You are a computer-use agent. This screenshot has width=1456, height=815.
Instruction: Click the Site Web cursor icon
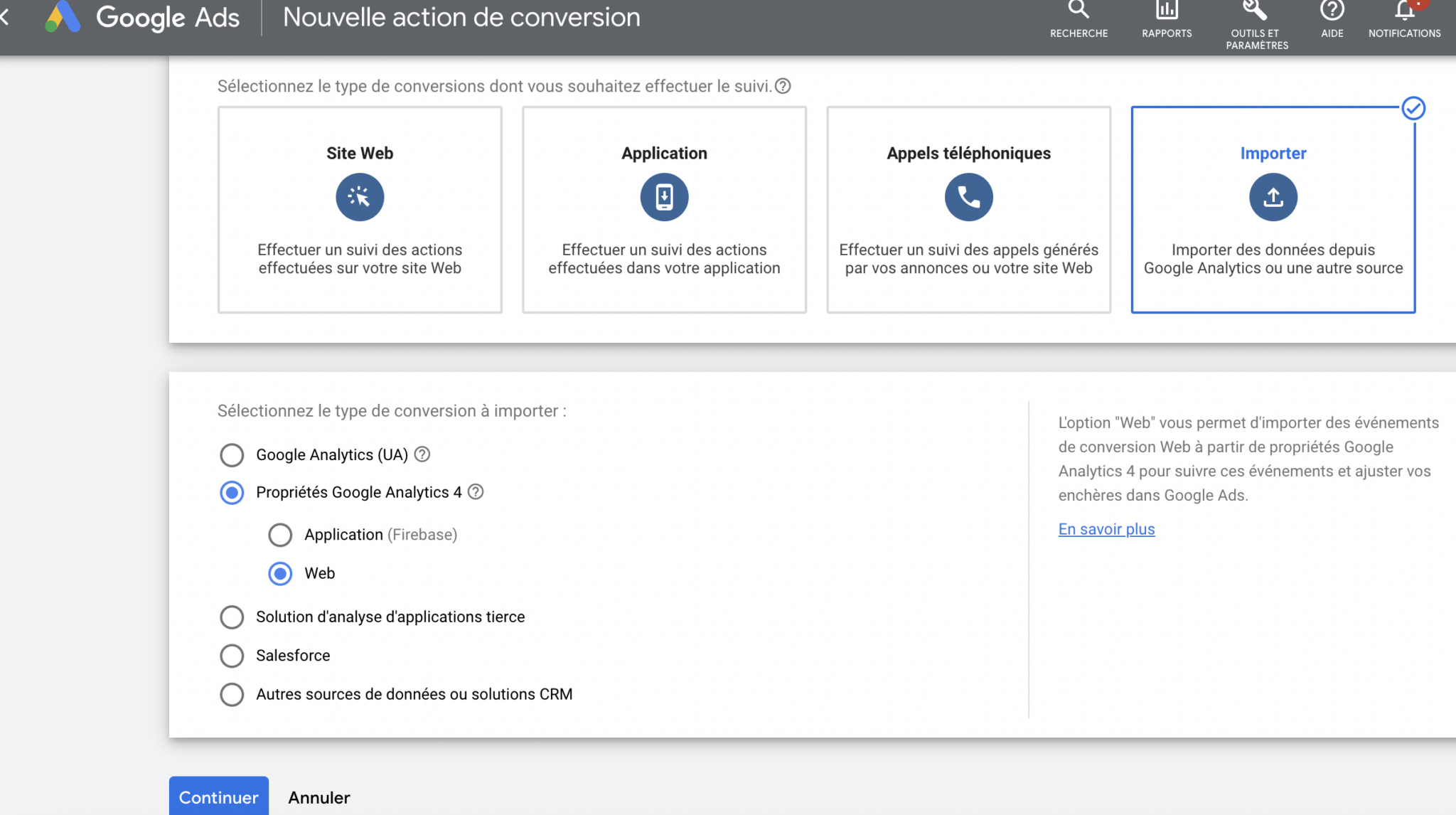point(360,197)
